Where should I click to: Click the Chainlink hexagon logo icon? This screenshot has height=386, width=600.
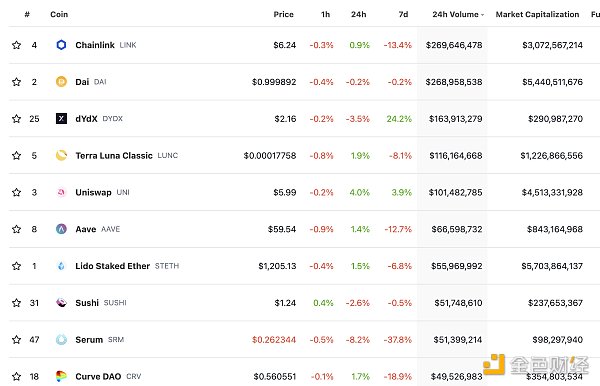tap(61, 45)
